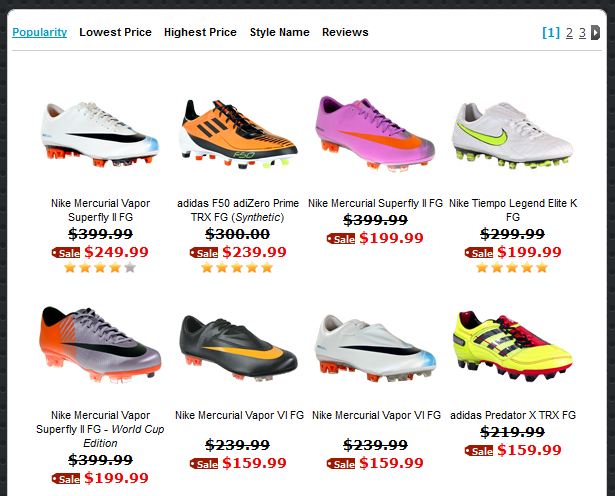The height and width of the screenshot is (496, 615).
Task: Open adidas F50 adiZero Prime TRX FG link
Action: click(238, 210)
